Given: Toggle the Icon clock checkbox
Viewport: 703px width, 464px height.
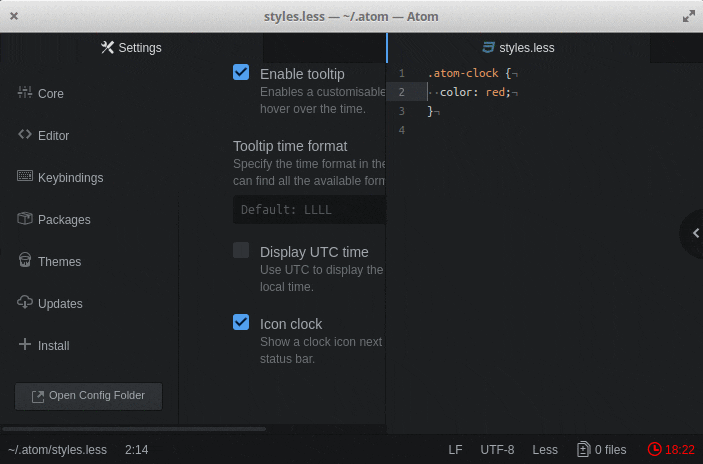Looking at the screenshot, I should click(x=241, y=322).
